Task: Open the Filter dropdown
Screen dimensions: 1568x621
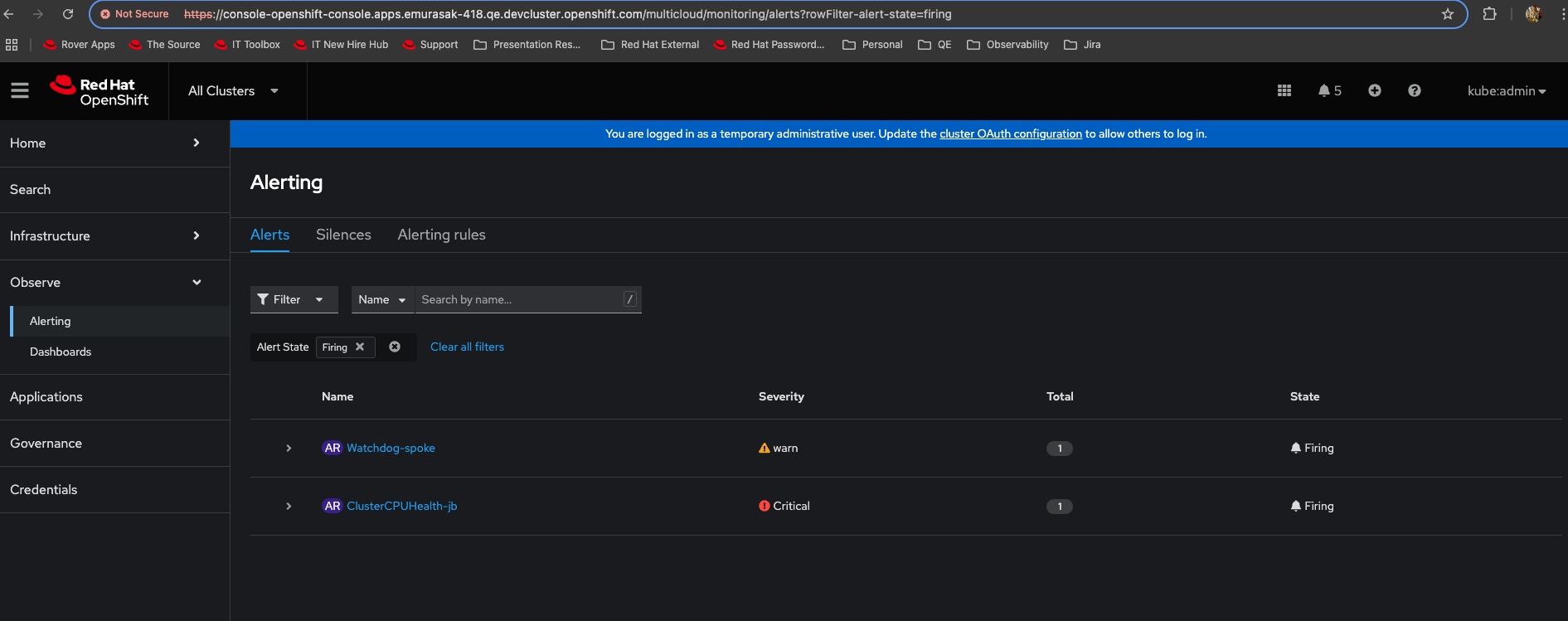Action: (294, 299)
